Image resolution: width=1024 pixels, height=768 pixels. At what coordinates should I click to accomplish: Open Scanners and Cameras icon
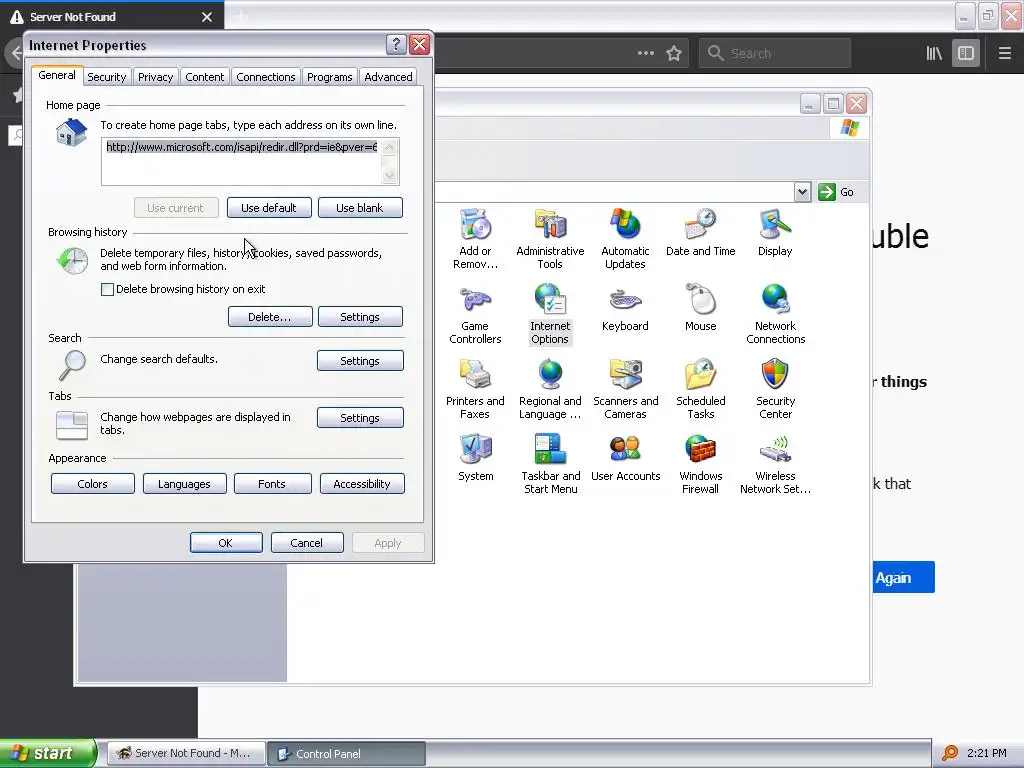point(625,389)
